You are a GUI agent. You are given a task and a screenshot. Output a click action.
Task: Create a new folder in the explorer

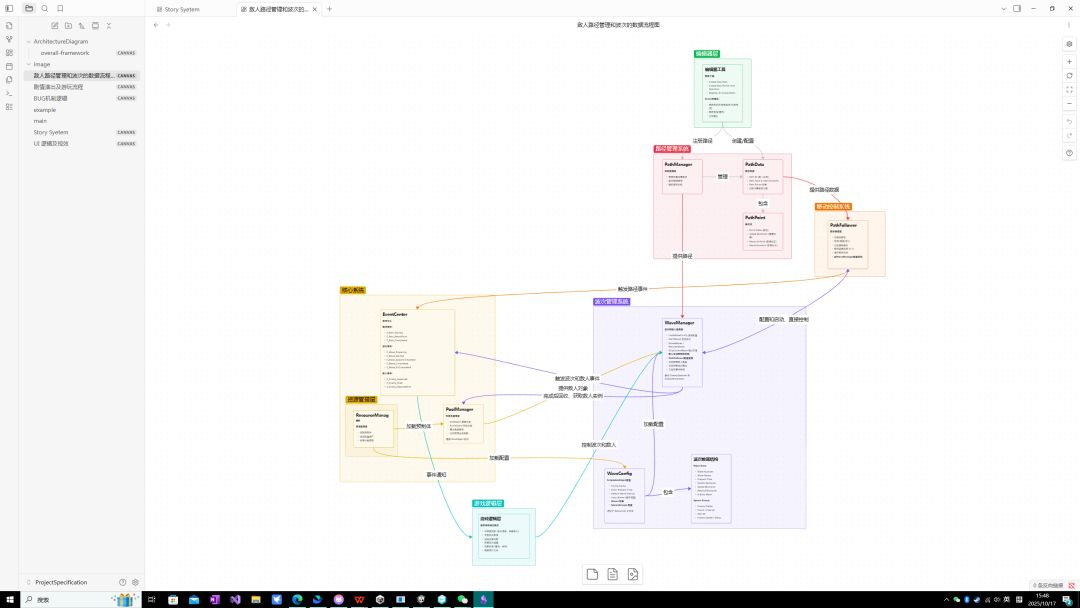68,25
